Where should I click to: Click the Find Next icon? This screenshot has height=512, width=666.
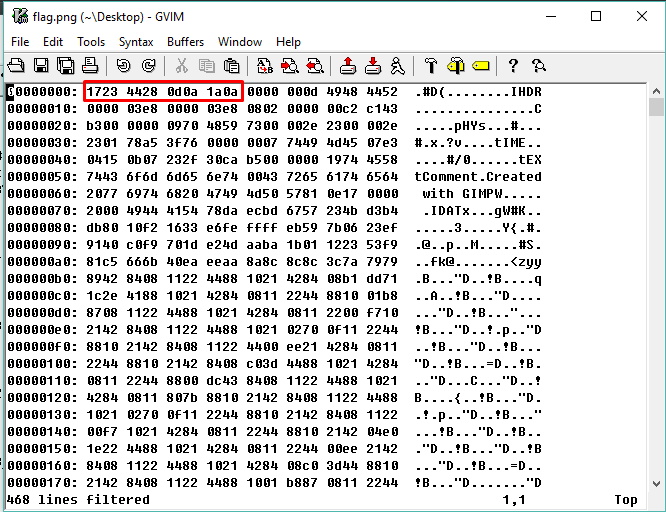tap(290, 66)
